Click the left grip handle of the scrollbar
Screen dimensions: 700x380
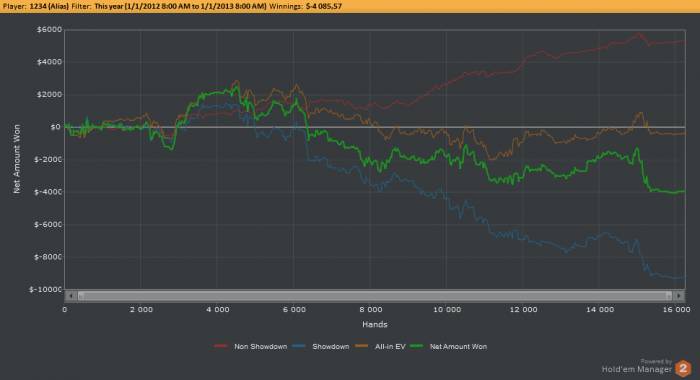(x=81, y=296)
